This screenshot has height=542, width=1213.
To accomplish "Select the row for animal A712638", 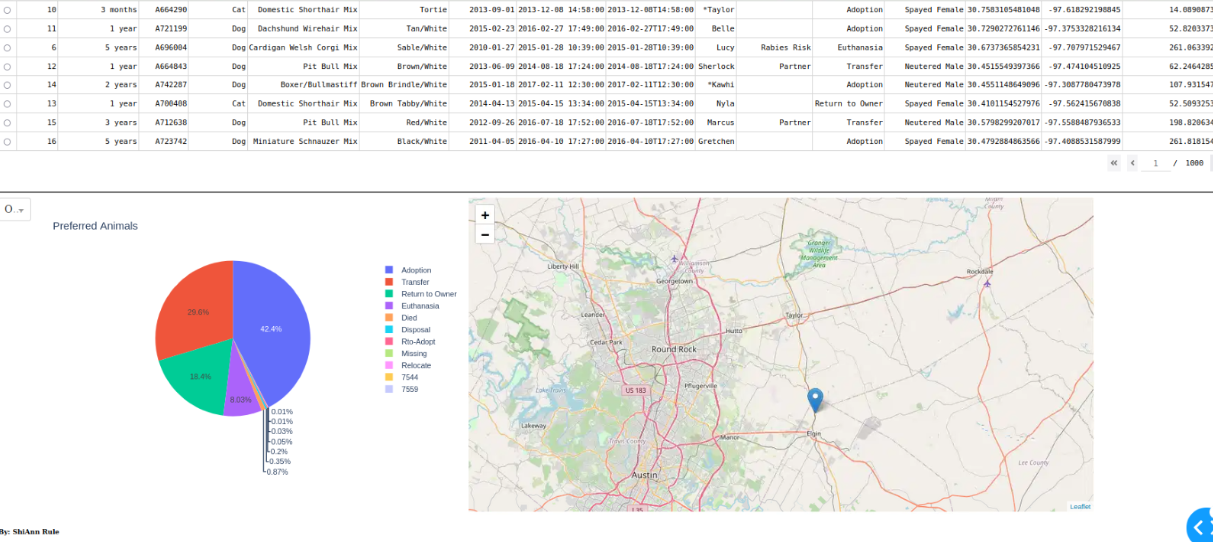I will 8,123.
